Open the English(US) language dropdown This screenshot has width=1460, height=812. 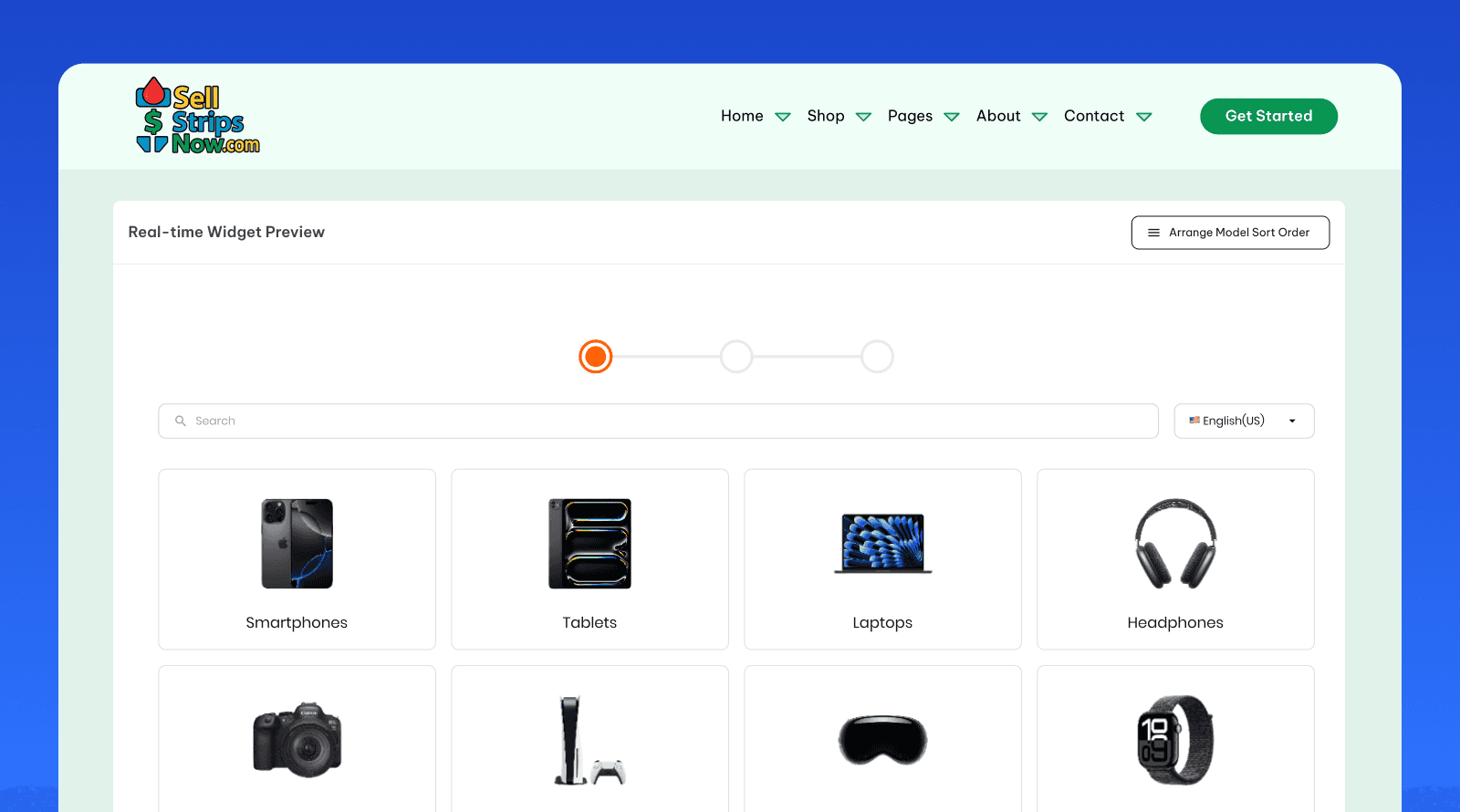pyautogui.click(x=1244, y=421)
